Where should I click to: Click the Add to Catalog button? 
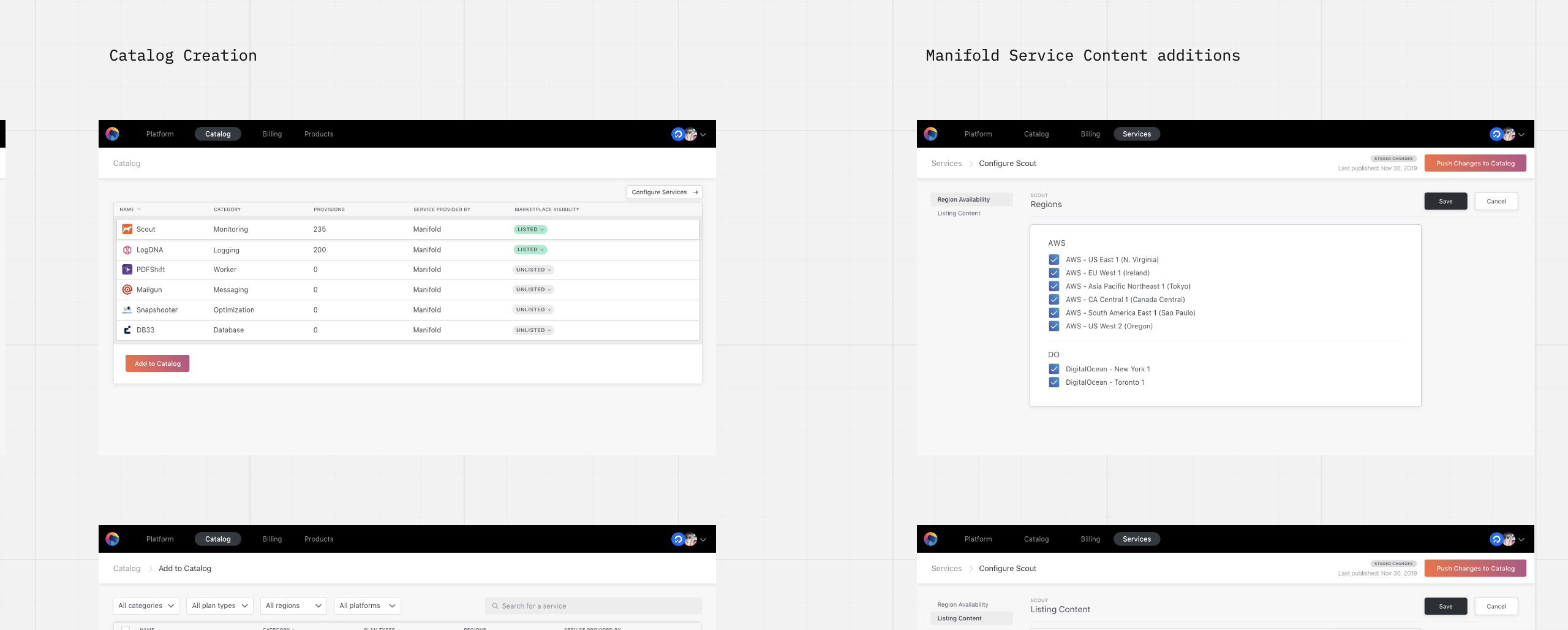point(157,364)
